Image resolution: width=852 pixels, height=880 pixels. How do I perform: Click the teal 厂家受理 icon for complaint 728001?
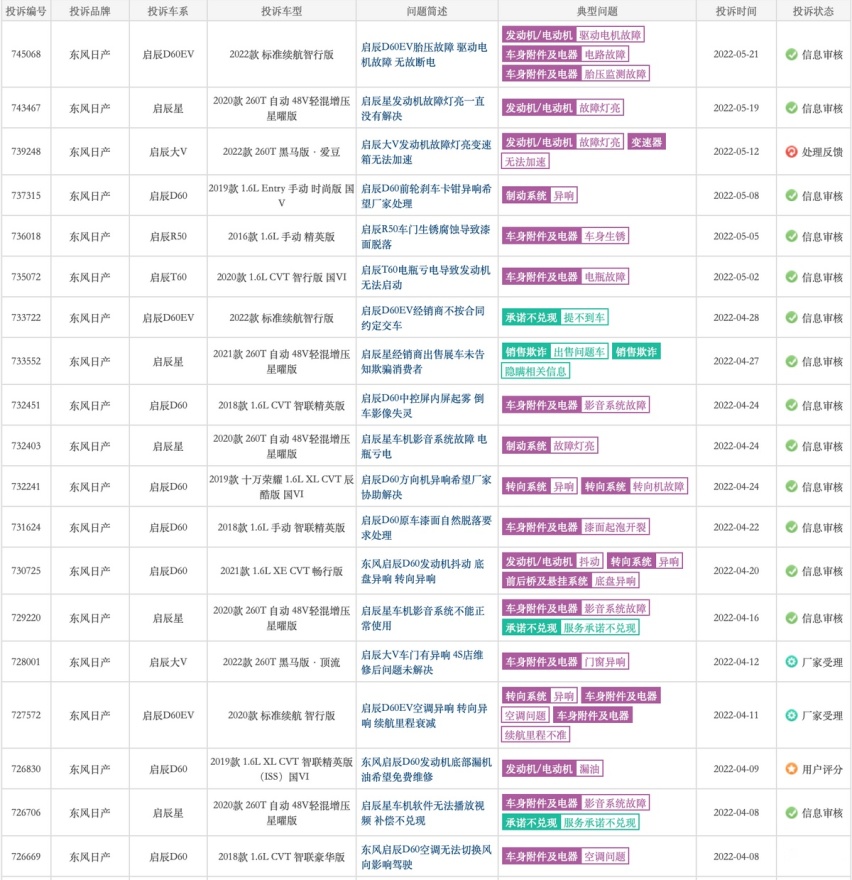(x=791, y=662)
